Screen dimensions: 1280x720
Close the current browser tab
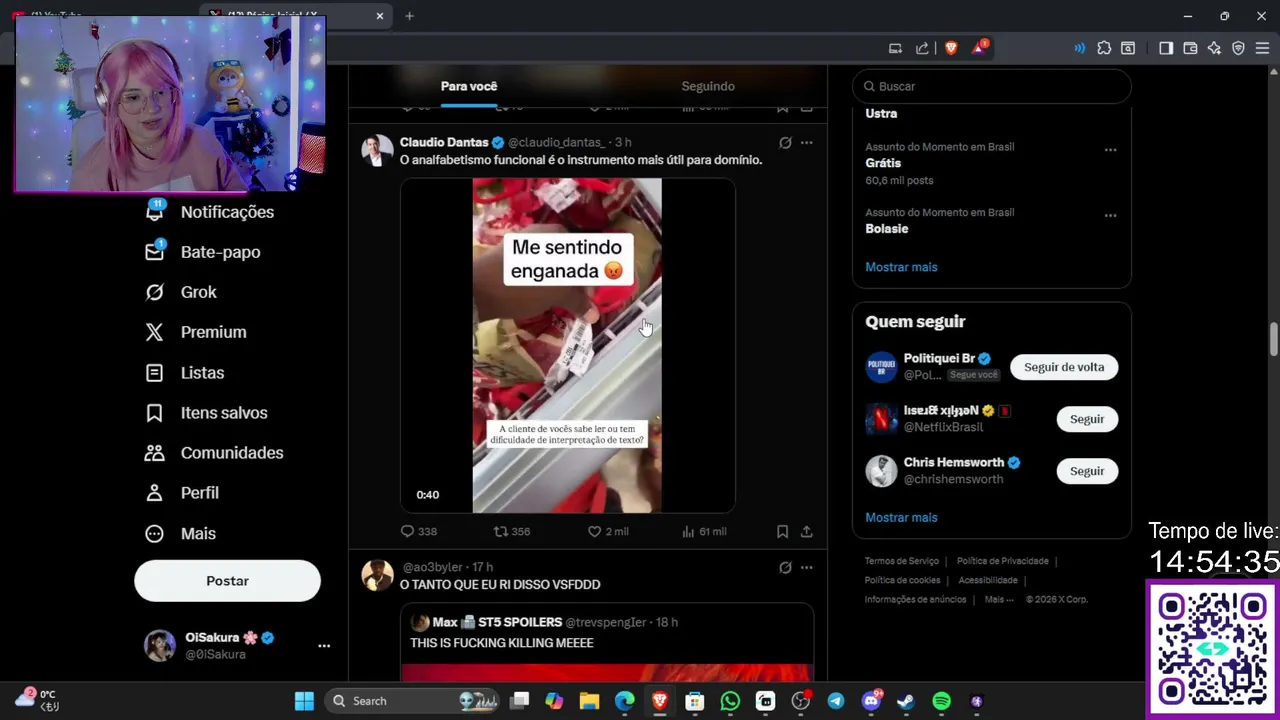coord(380,16)
